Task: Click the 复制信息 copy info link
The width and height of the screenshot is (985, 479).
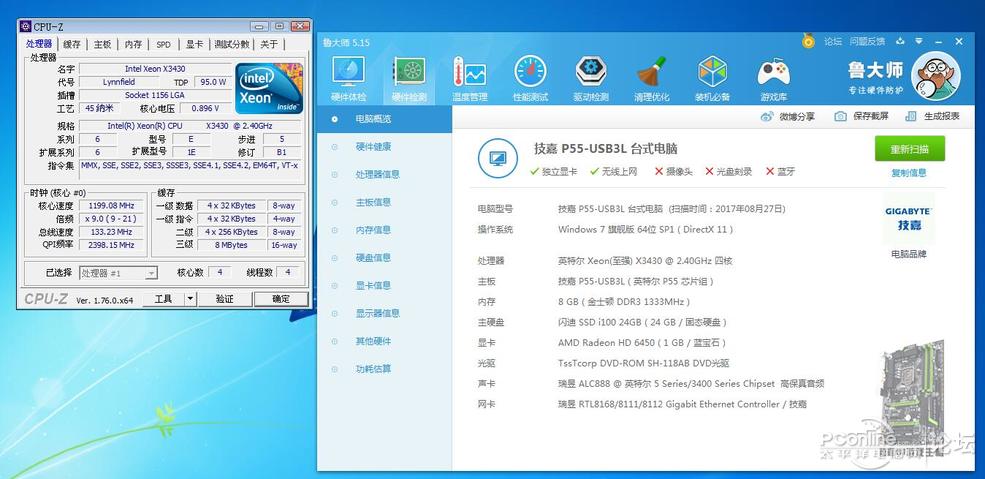Action: click(909, 173)
